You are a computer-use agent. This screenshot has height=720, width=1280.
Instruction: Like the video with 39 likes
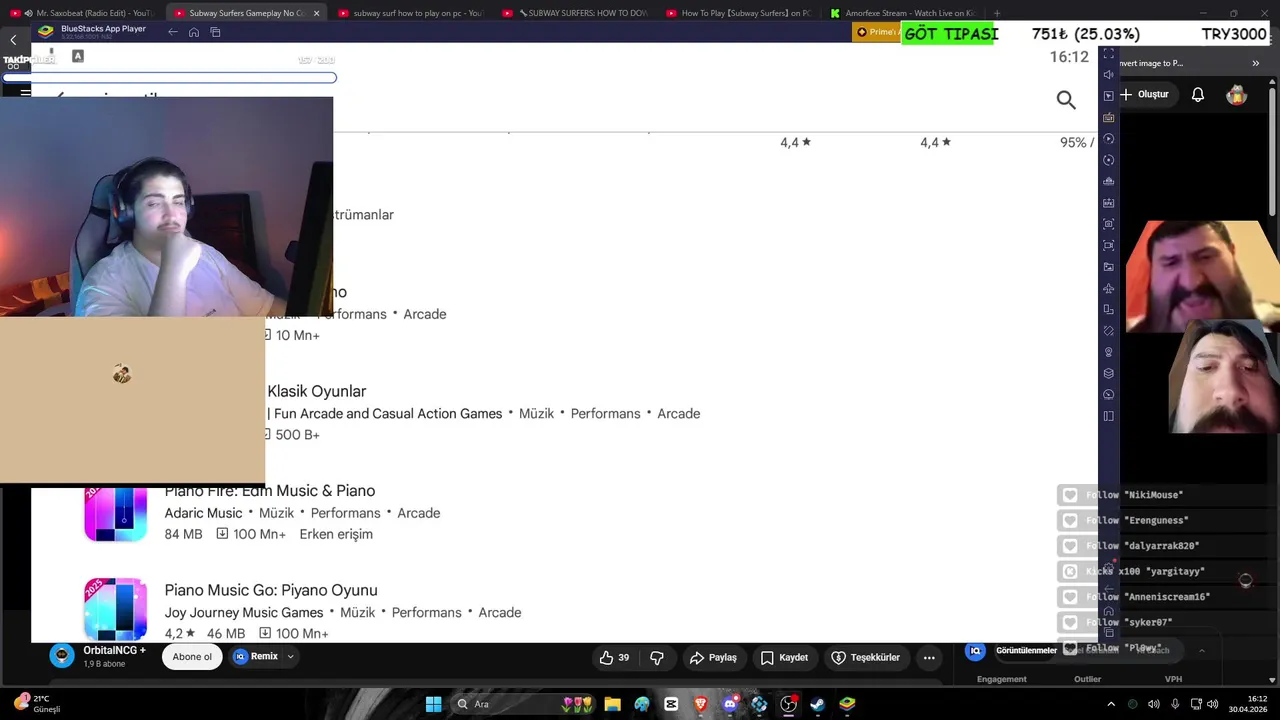(x=614, y=657)
